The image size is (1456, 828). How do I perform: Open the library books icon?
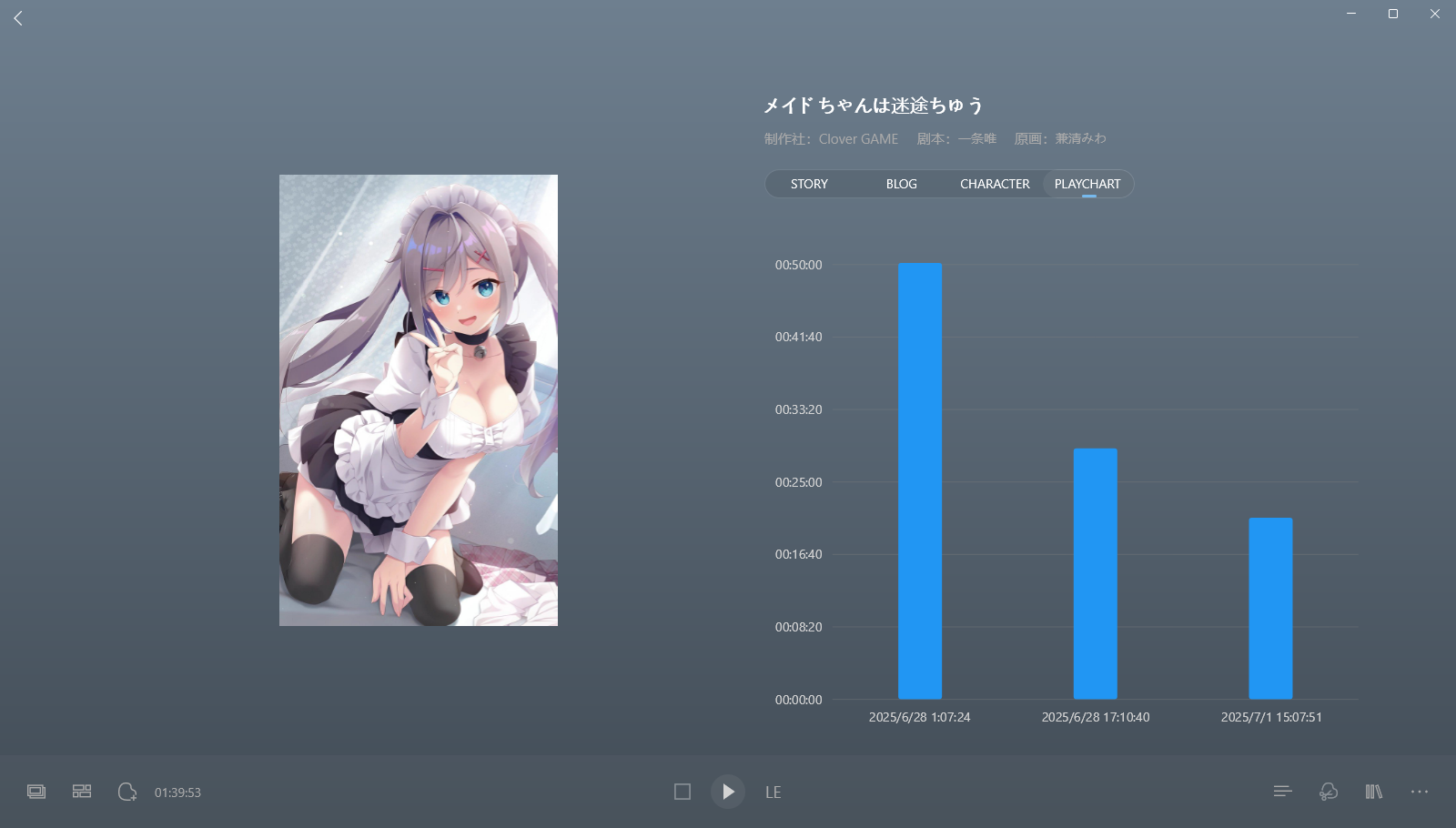pyautogui.click(x=1374, y=792)
